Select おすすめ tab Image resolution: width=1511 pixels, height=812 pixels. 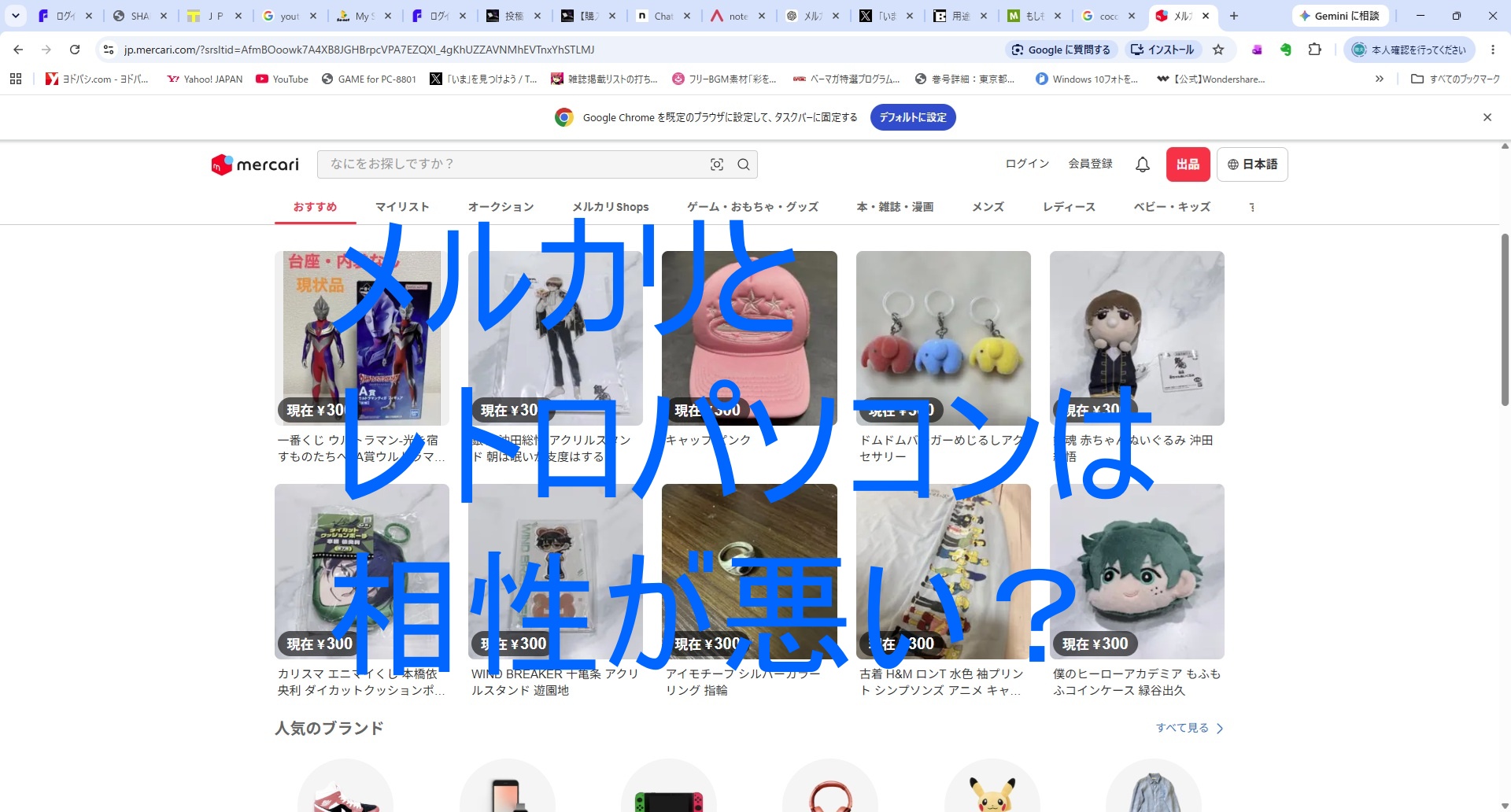click(x=315, y=207)
